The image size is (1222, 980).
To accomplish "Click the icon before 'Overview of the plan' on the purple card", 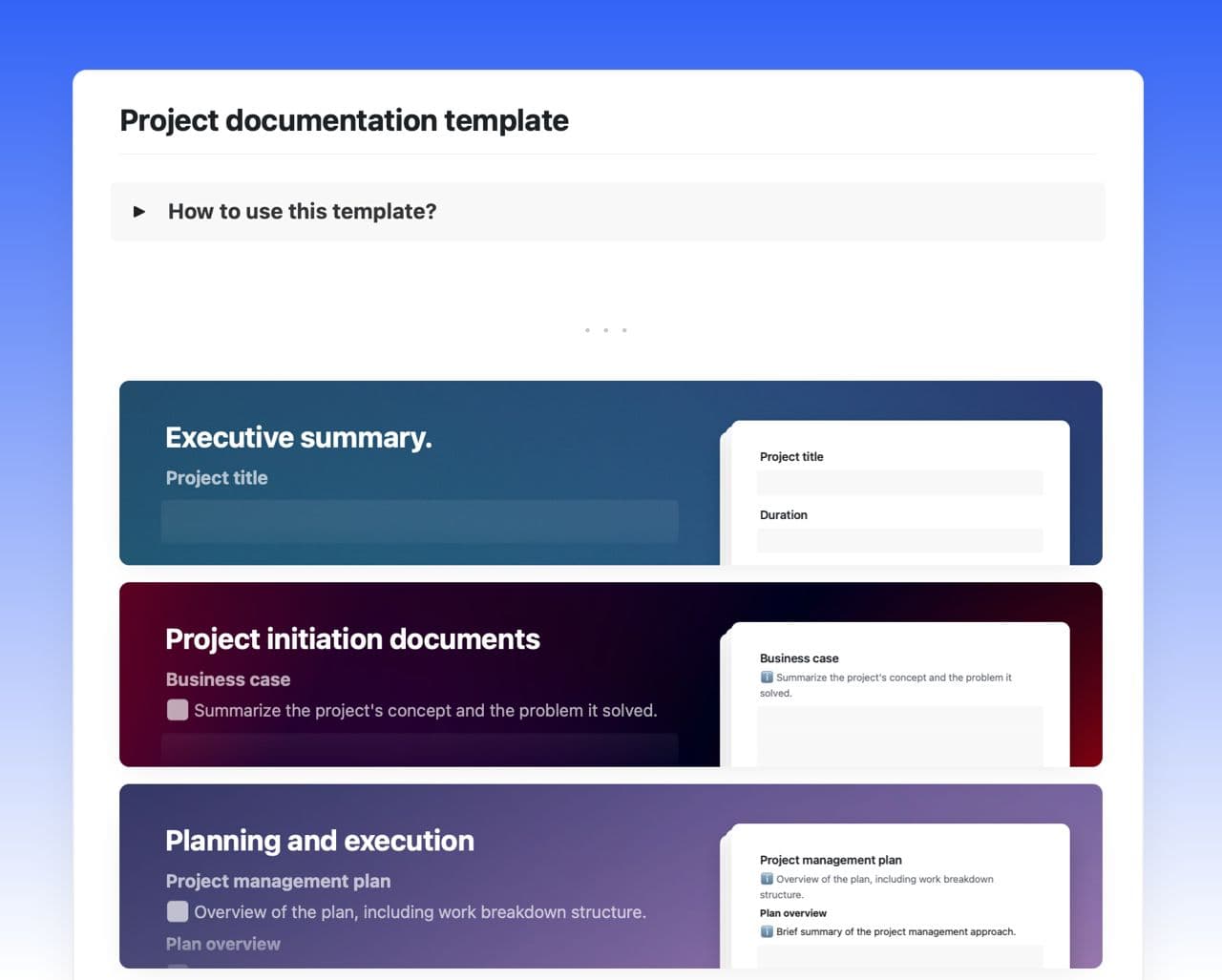I will click(x=178, y=911).
